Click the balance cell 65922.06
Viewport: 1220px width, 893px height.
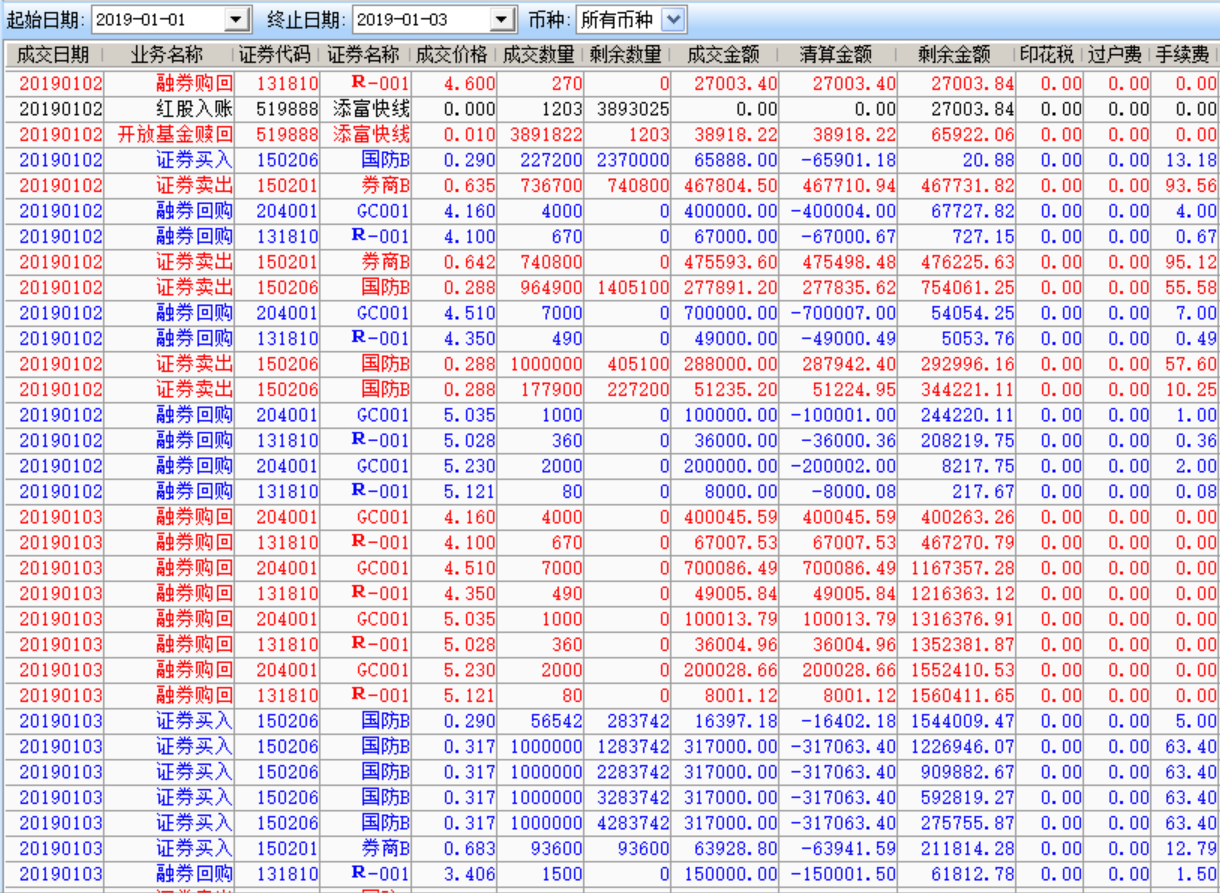956,134
